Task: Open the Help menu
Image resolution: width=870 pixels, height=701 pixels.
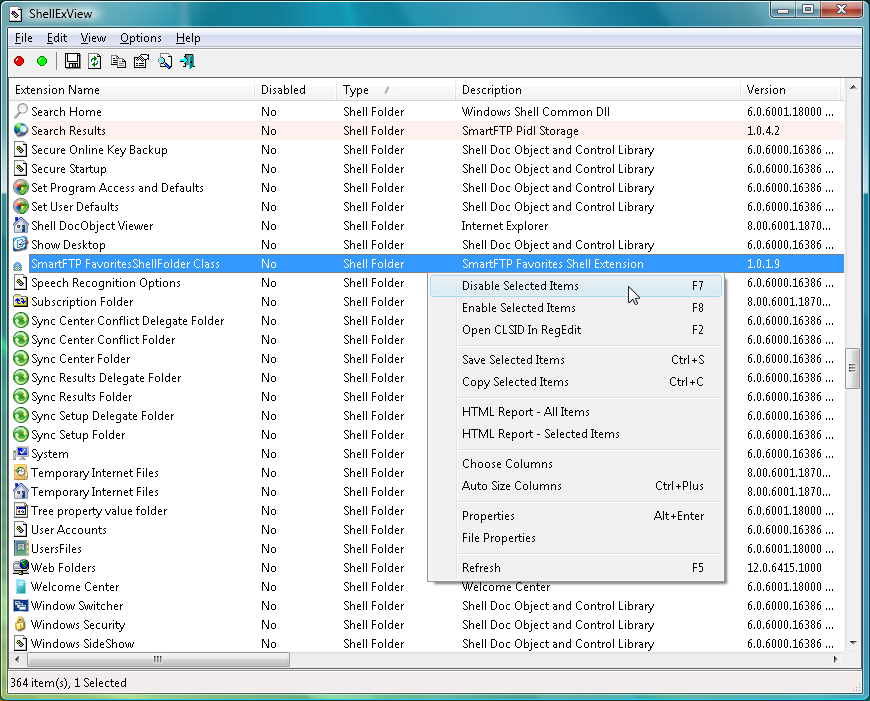Action: 188,38
